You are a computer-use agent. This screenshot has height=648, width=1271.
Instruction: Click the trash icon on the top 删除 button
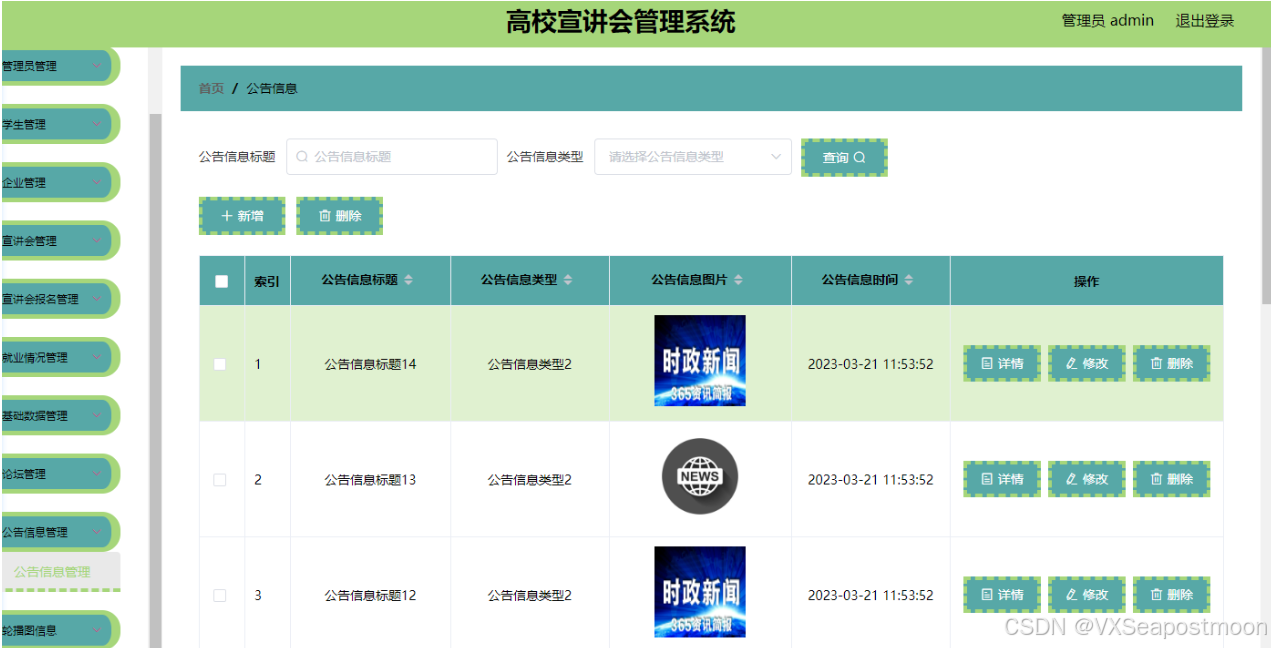click(325, 215)
